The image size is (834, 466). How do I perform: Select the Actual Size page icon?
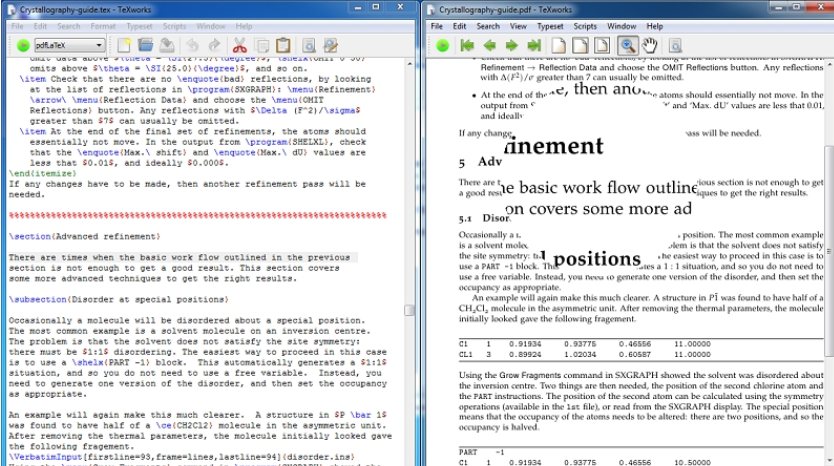point(558,46)
